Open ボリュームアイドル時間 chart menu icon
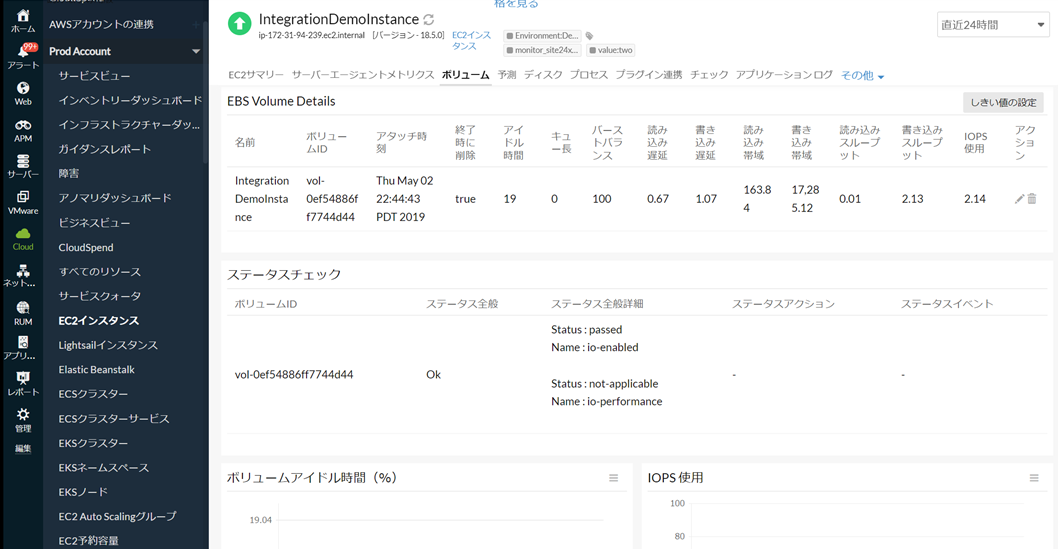 point(614,478)
